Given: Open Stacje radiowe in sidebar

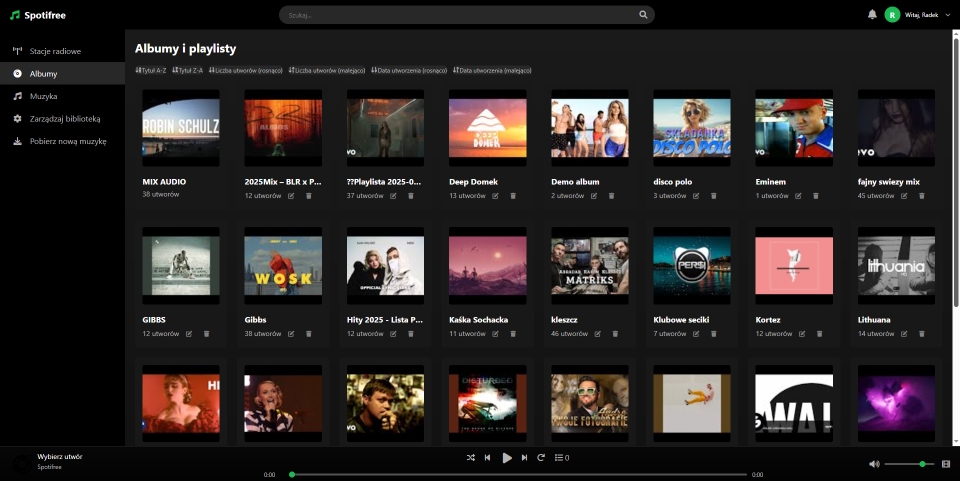Looking at the screenshot, I should pos(55,51).
